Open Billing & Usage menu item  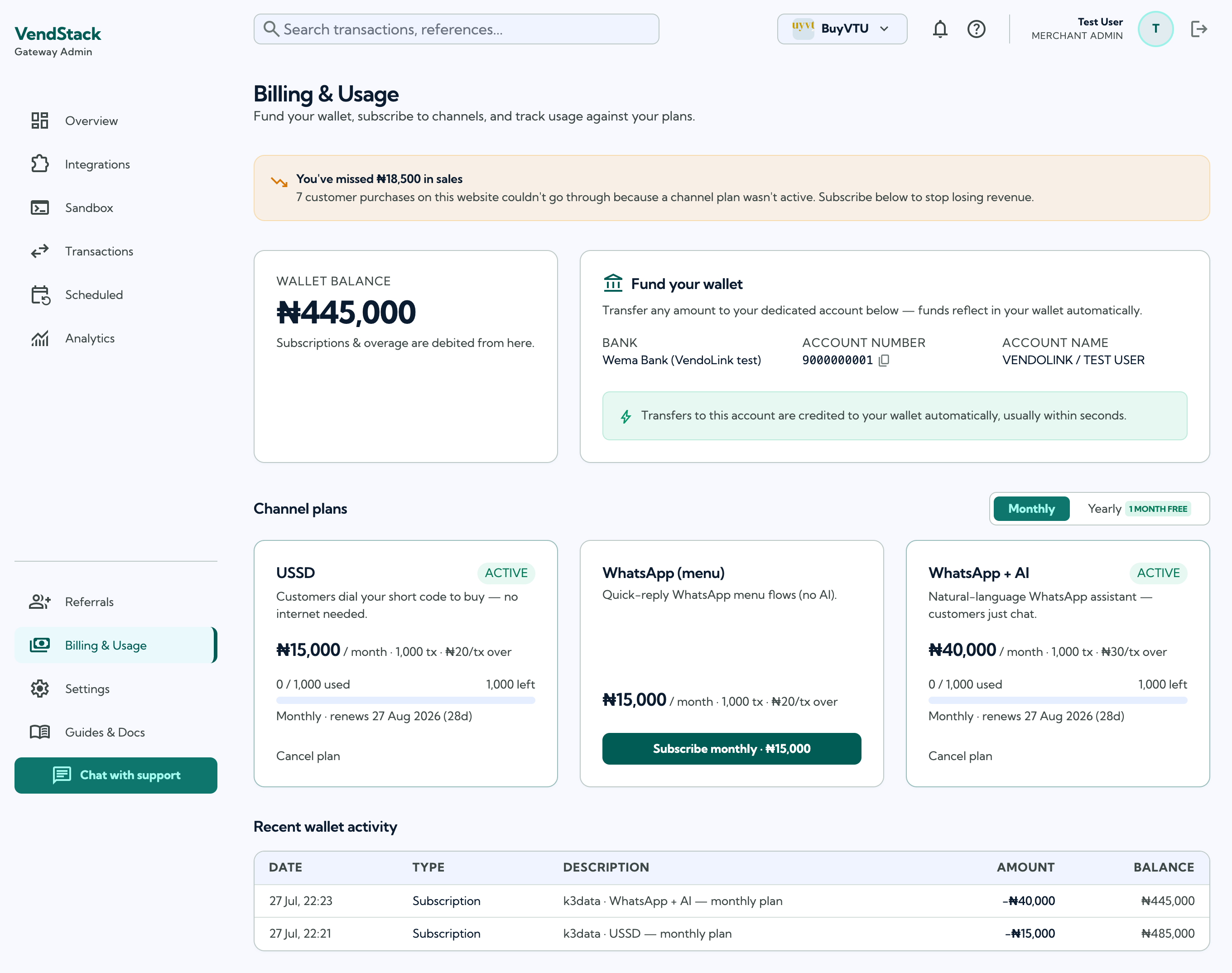pos(115,645)
